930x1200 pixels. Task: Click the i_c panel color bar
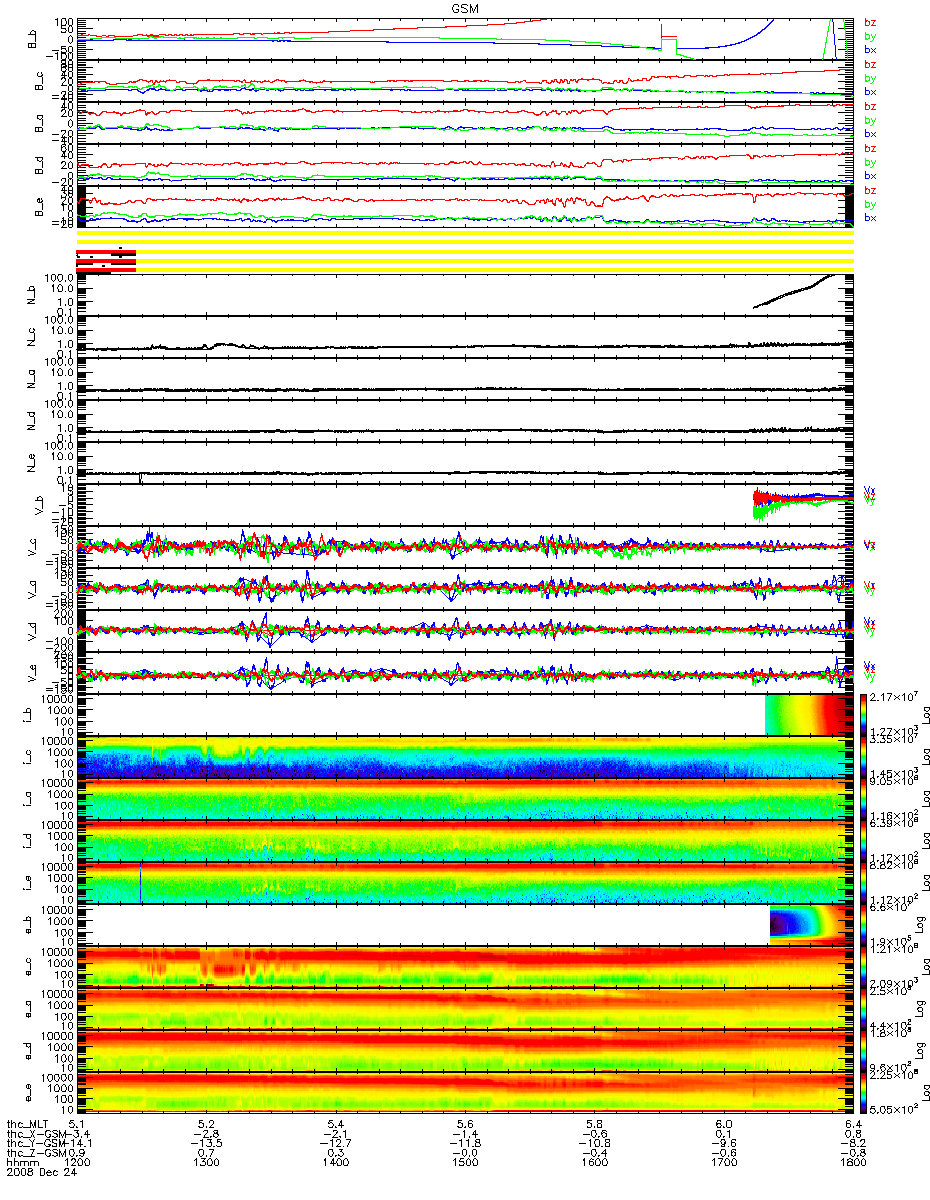pyautogui.click(x=863, y=756)
